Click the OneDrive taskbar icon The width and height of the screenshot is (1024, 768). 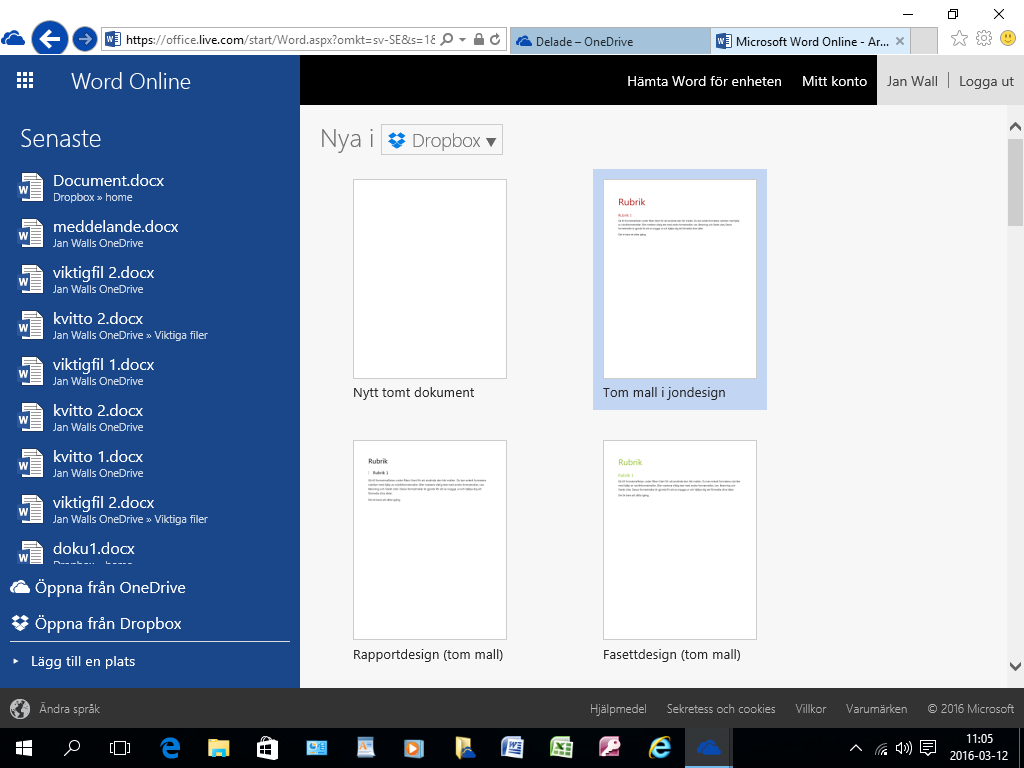click(709, 748)
